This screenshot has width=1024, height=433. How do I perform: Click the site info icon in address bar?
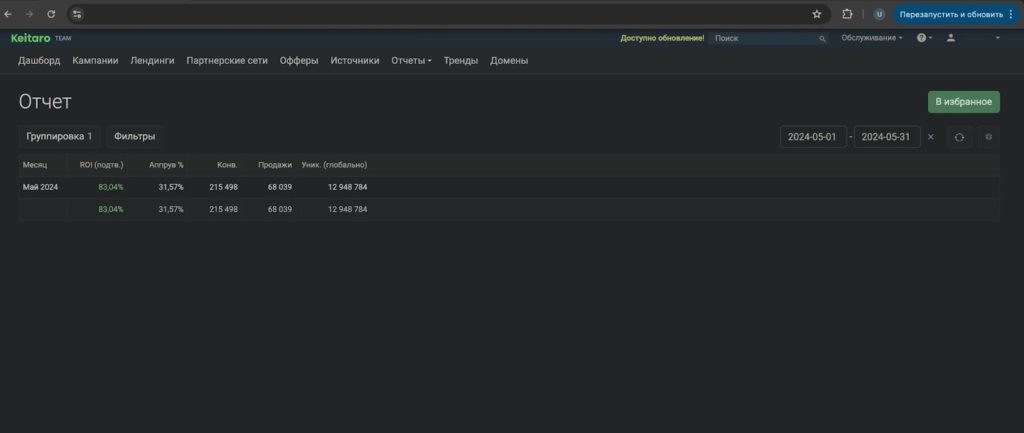click(x=78, y=14)
